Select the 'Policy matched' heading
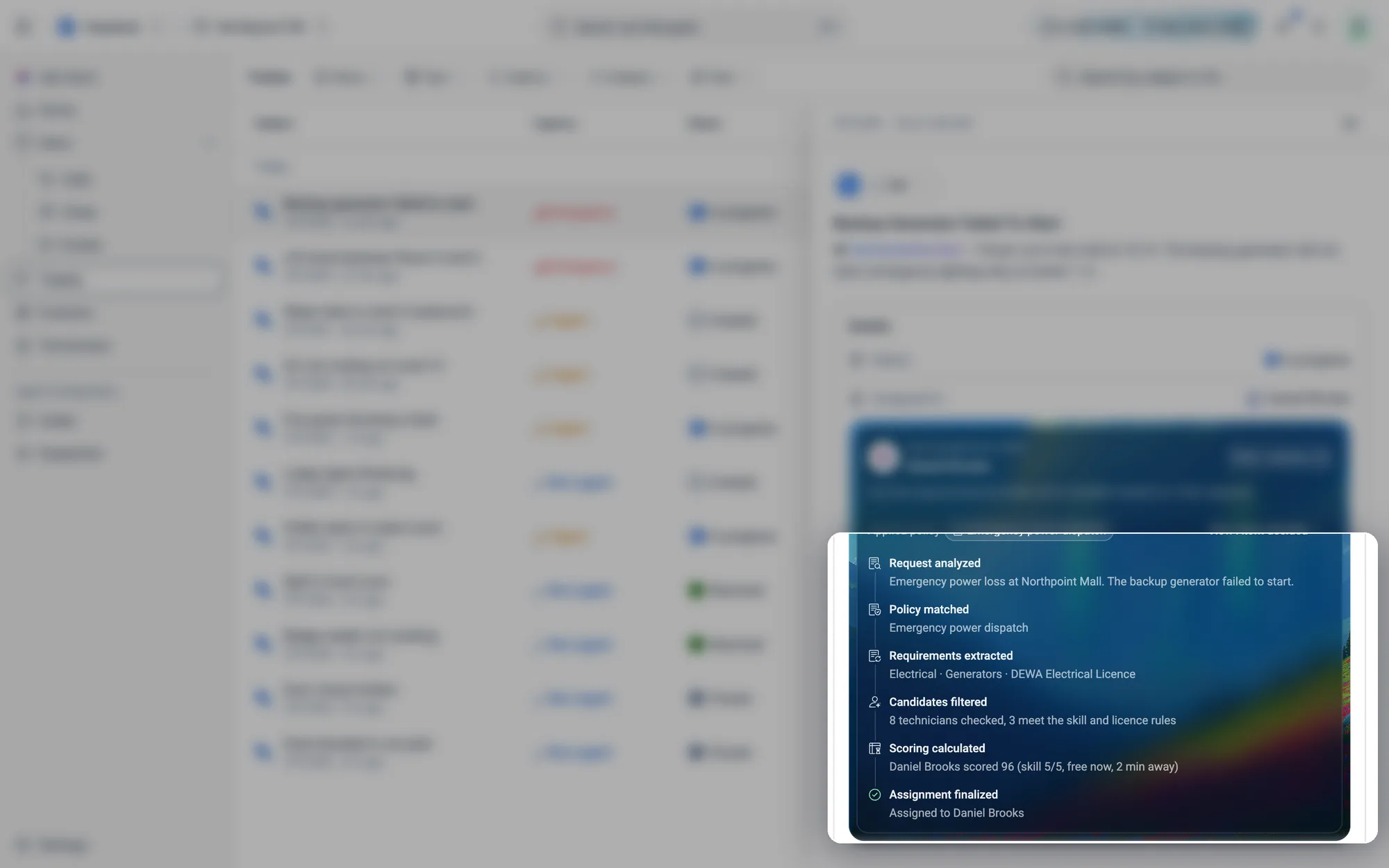 click(929, 610)
